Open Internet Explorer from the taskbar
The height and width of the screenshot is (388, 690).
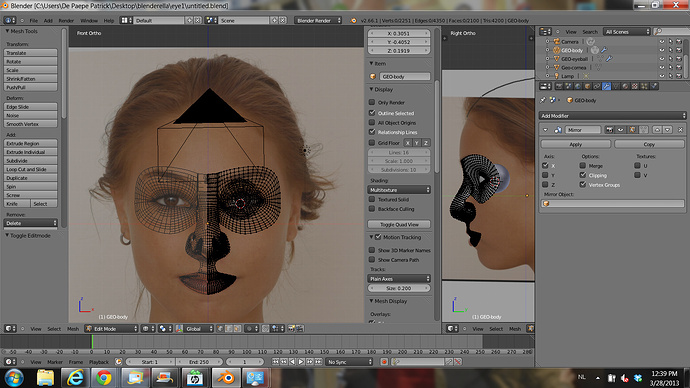pyautogui.click(x=75, y=378)
